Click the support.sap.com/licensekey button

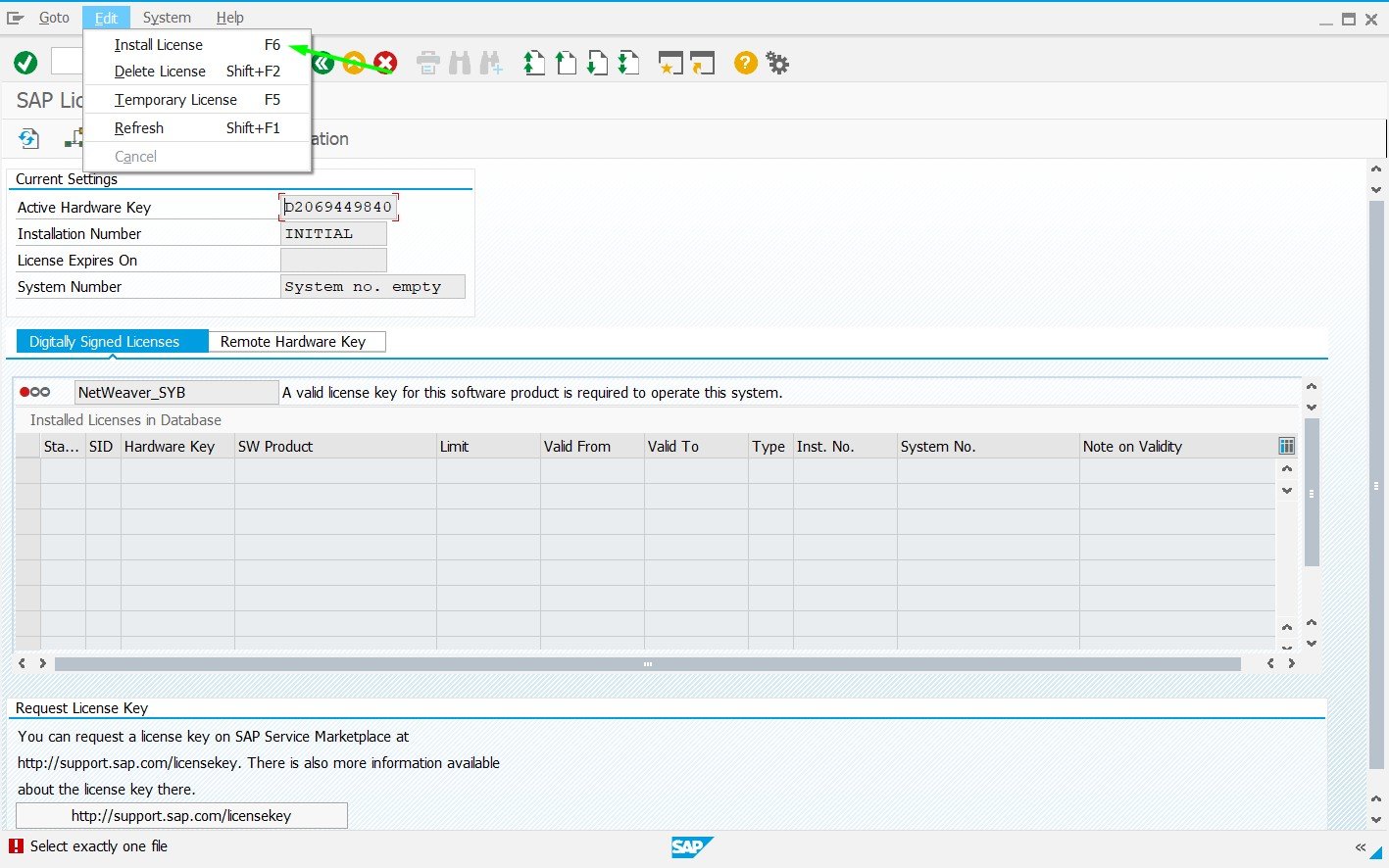[181, 815]
